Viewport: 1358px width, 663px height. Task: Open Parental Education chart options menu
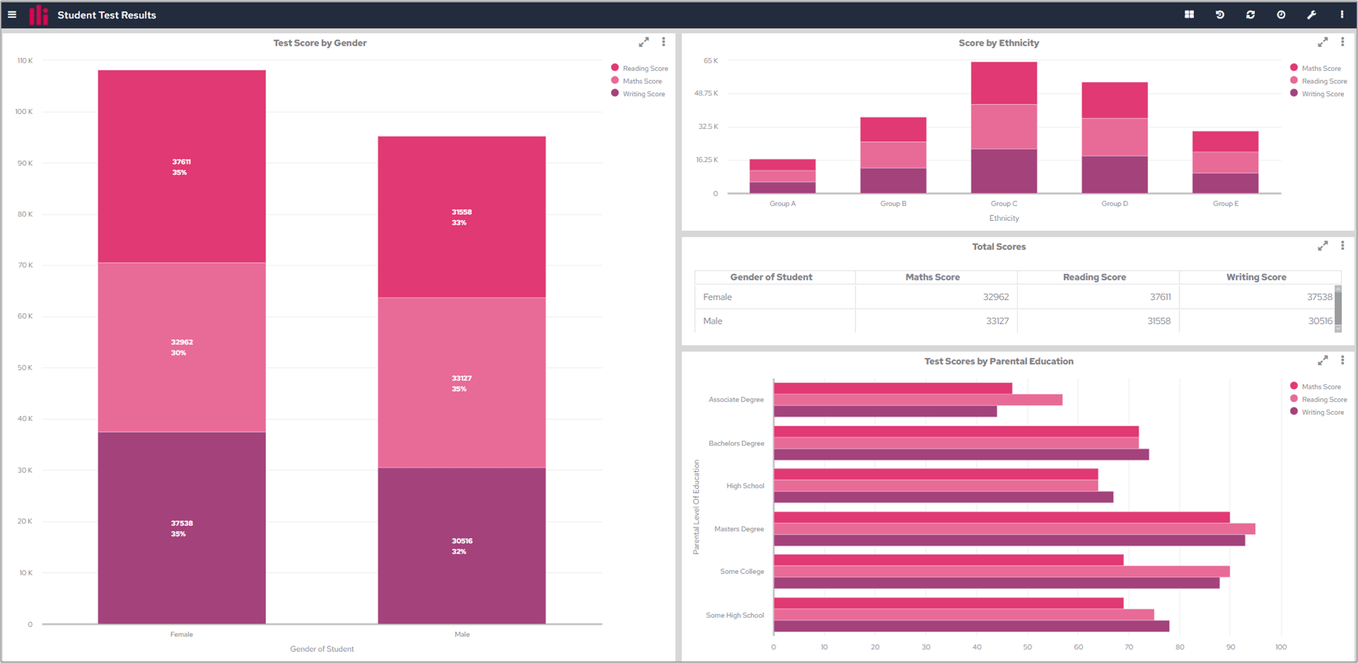coord(1342,360)
